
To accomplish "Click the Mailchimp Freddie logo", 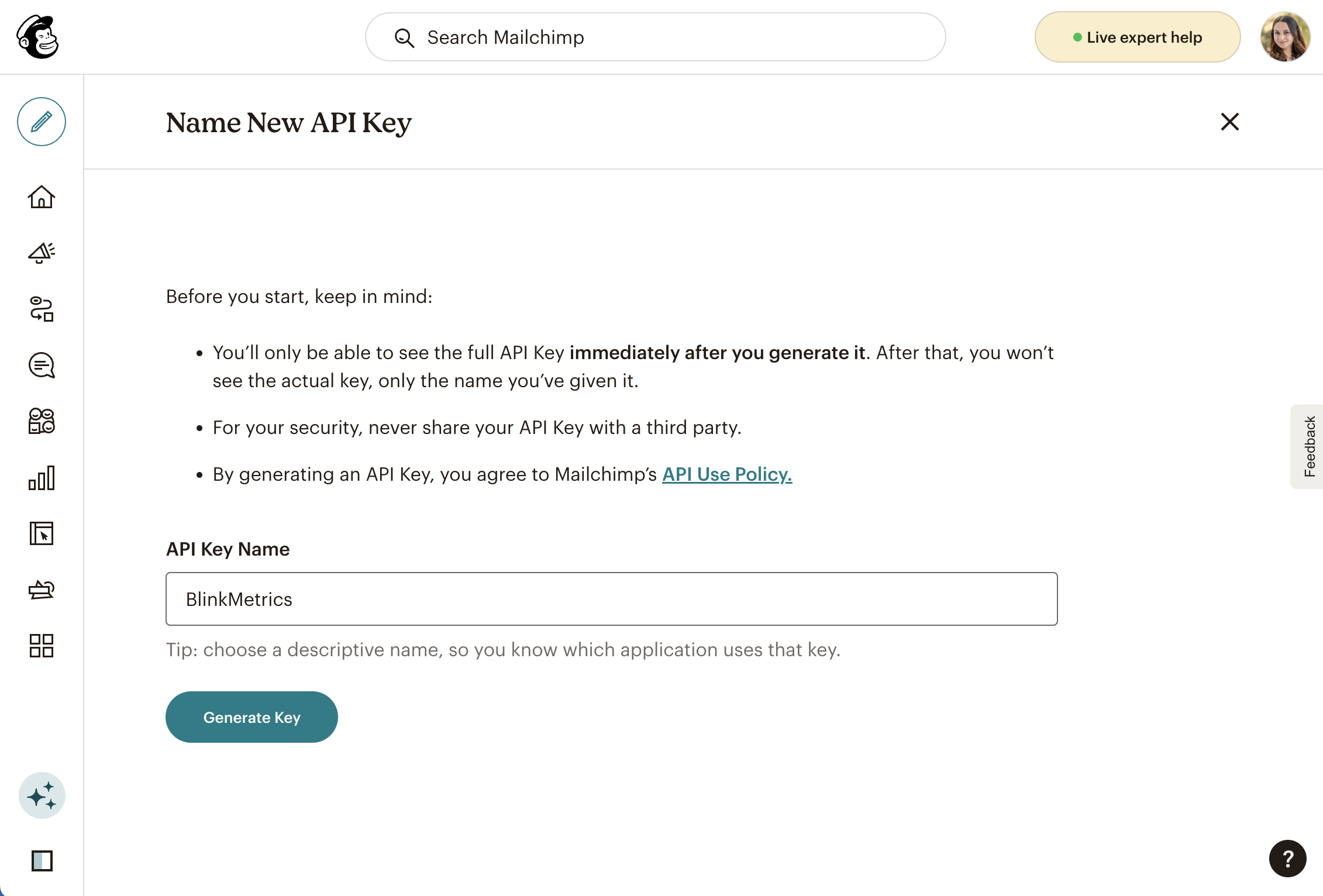I will pyautogui.click(x=37, y=37).
